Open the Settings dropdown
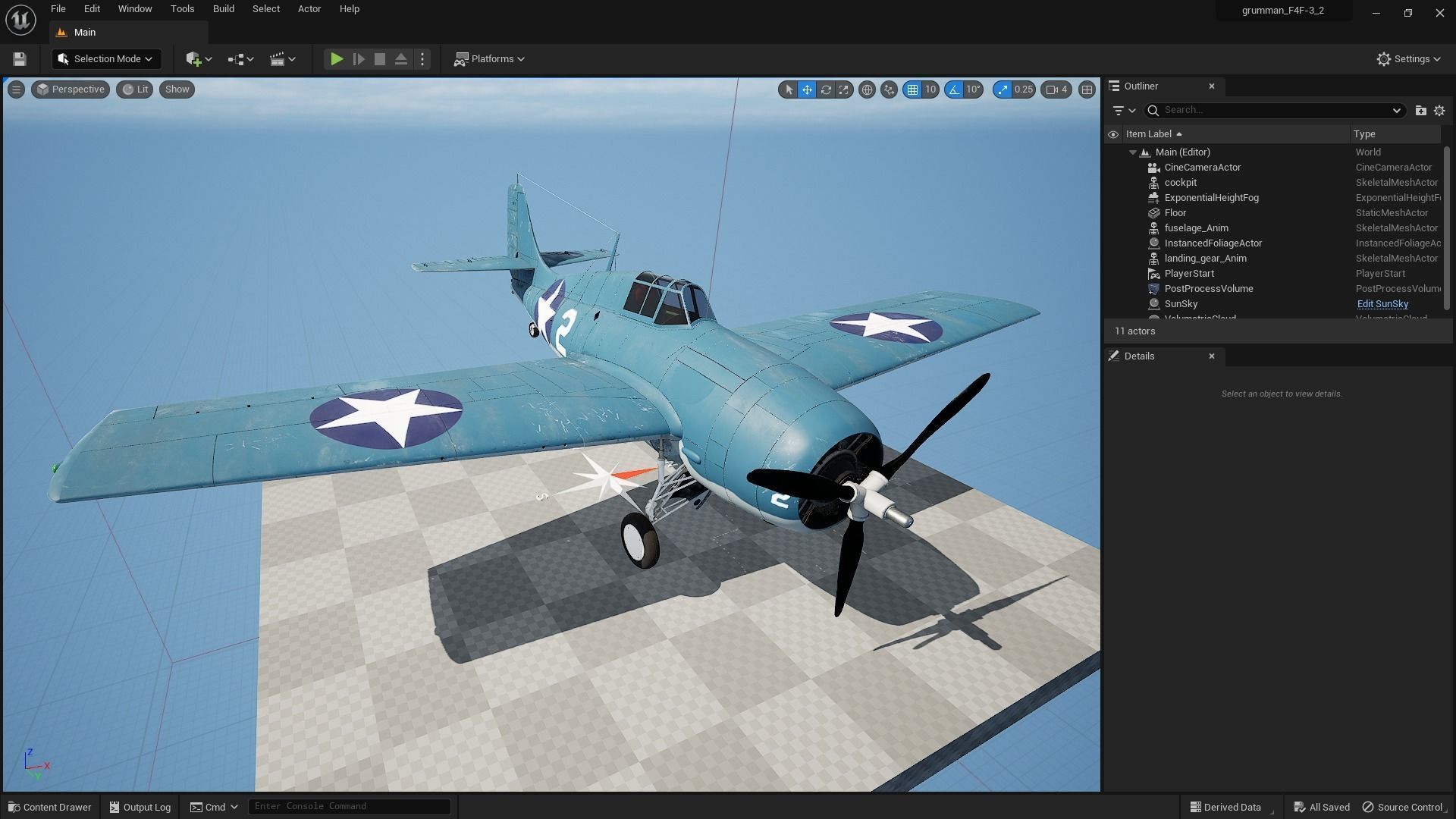This screenshot has height=819, width=1456. pyautogui.click(x=1408, y=59)
